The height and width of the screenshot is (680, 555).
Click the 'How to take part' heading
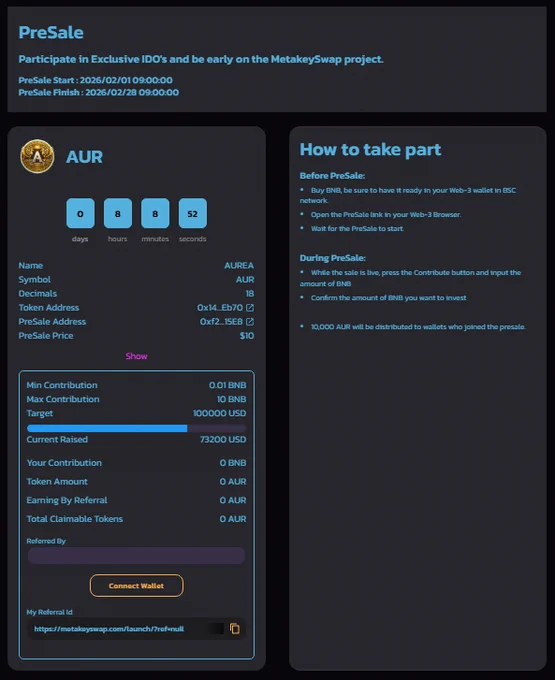[x=370, y=150]
